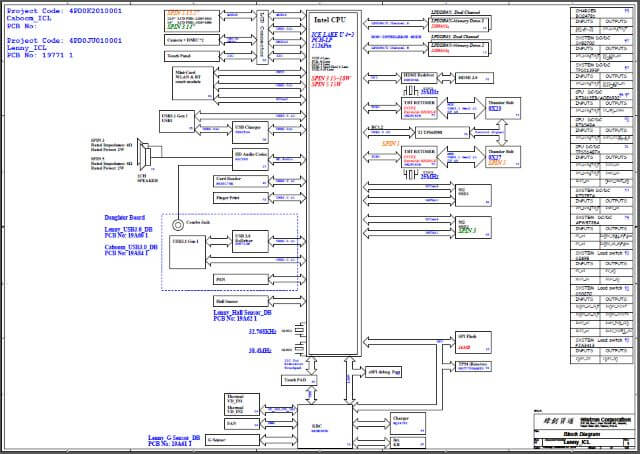Select the Hall Sensor block

point(239,299)
